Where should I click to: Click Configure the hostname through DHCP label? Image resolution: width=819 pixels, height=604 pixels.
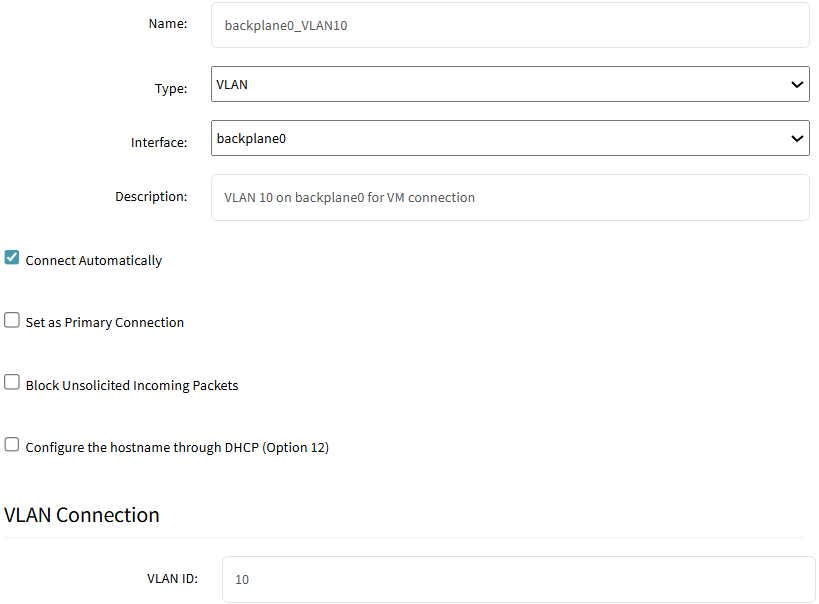(177, 447)
